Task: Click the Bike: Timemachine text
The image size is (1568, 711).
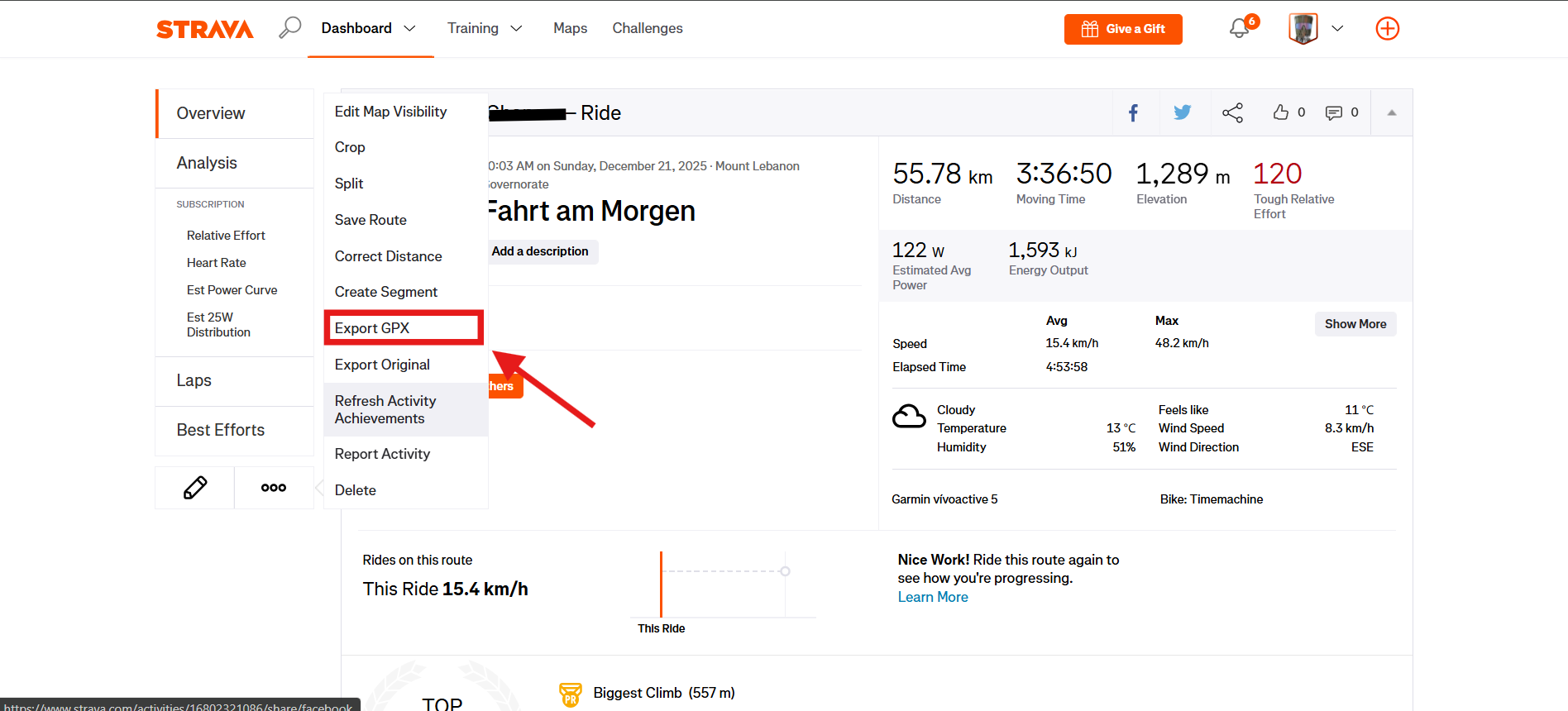Action: pyautogui.click(x=1211, y=499)
